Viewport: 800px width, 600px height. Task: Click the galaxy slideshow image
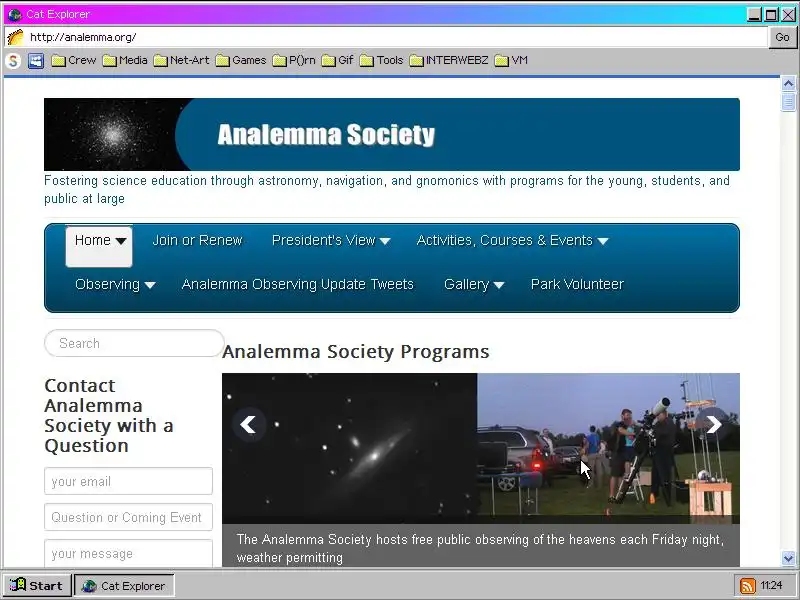tap(349, 448)
